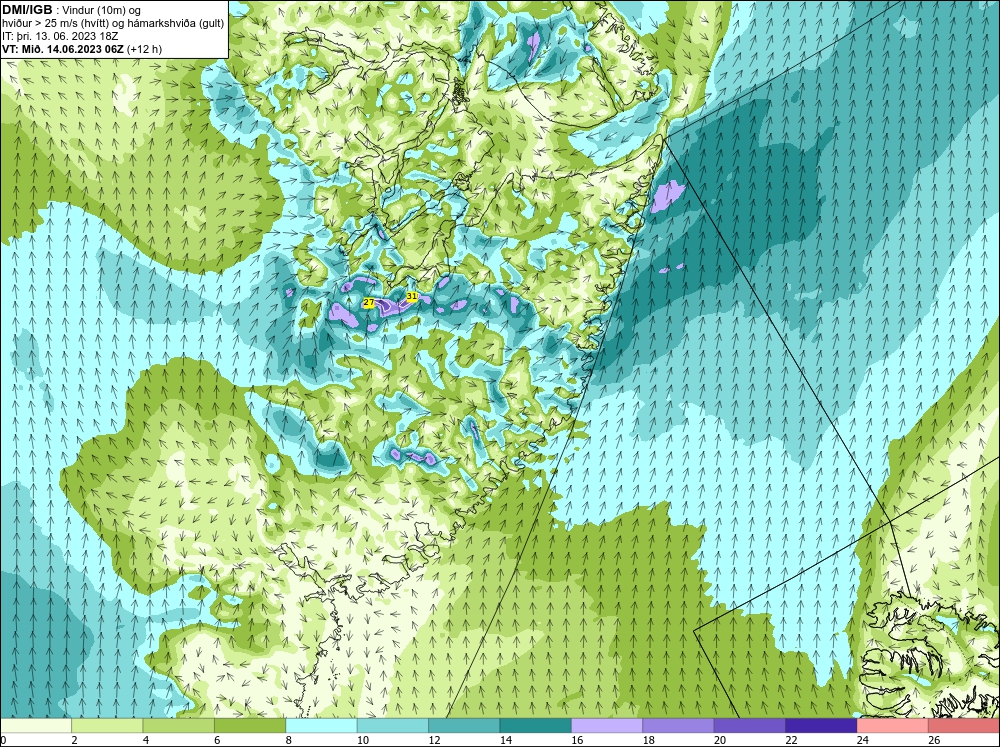Select the 24-26 m/s pink legend swatch
The height and width of the screenshot is (747, 1000).
coord(893,725)
